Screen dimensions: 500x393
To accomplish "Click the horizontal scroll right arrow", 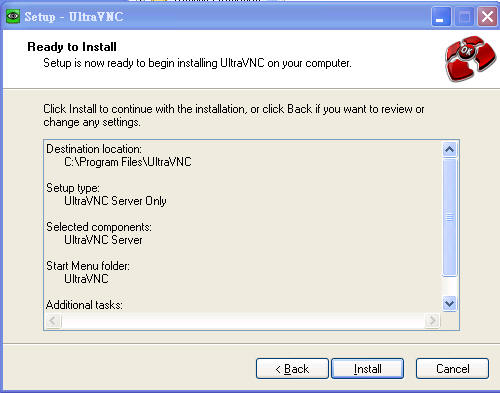I will tap(432, 321).
